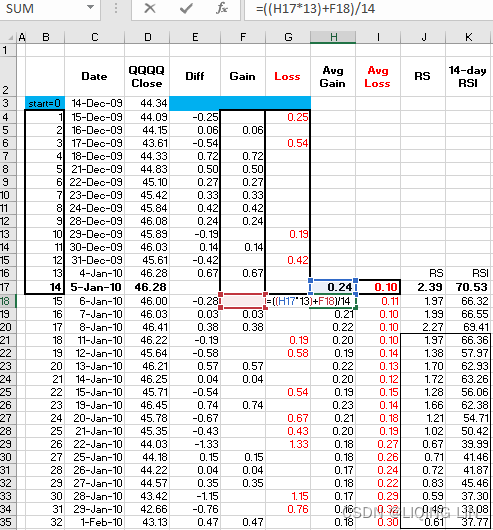Click the 'Avg Gain' heading cell

(x=333, y=76)
